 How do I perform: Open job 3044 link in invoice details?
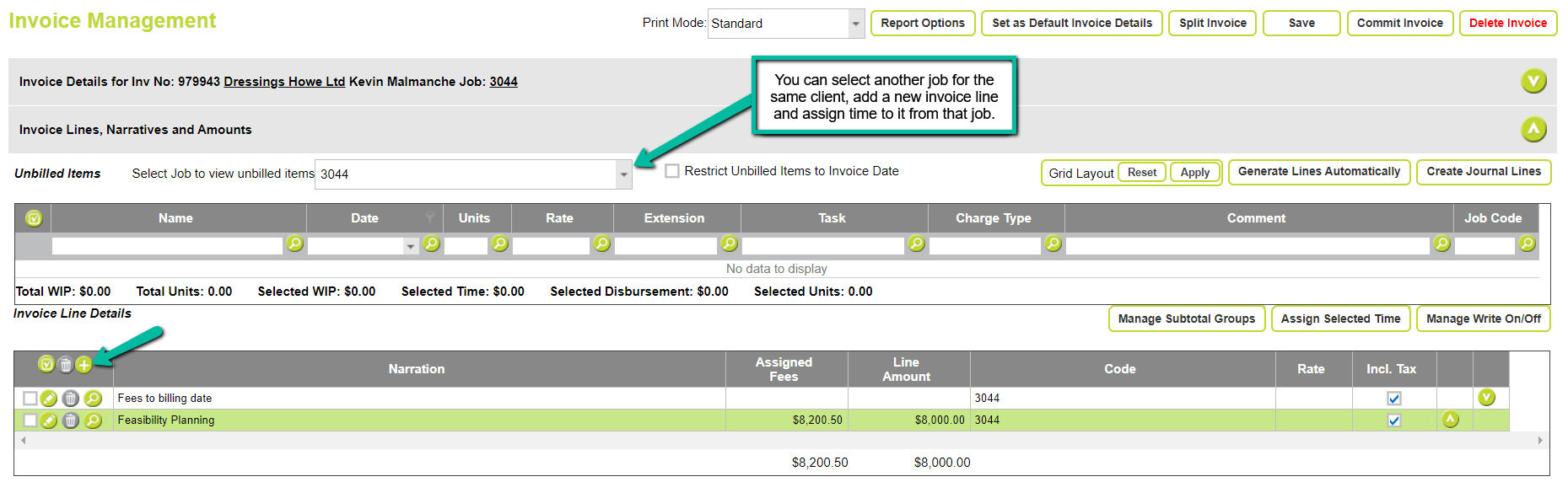click(x=504, y=82)
